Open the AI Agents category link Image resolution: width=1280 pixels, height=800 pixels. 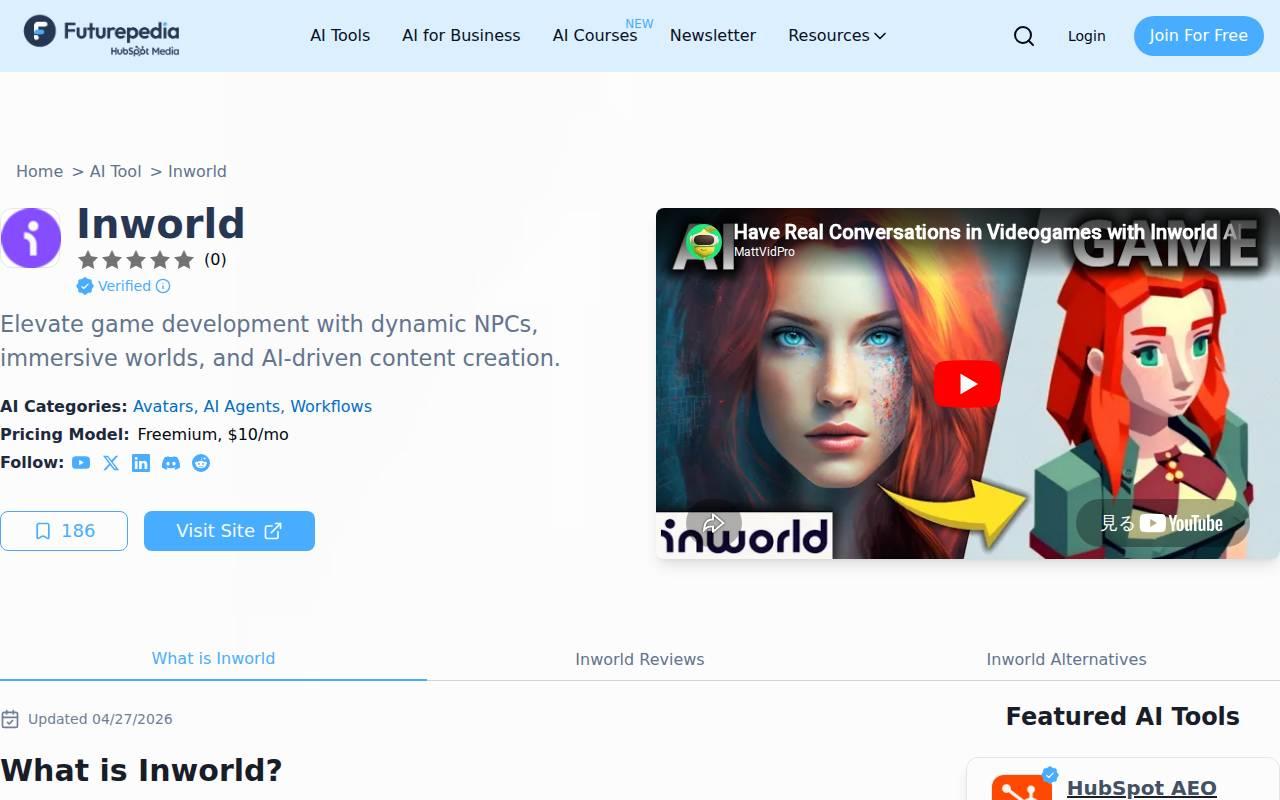[x=242, y=407]
